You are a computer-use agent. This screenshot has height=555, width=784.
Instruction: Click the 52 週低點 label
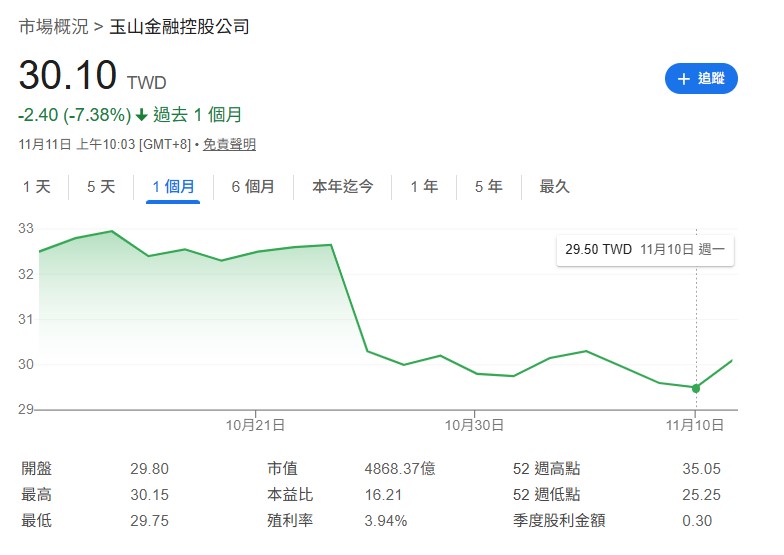[546, 495]
